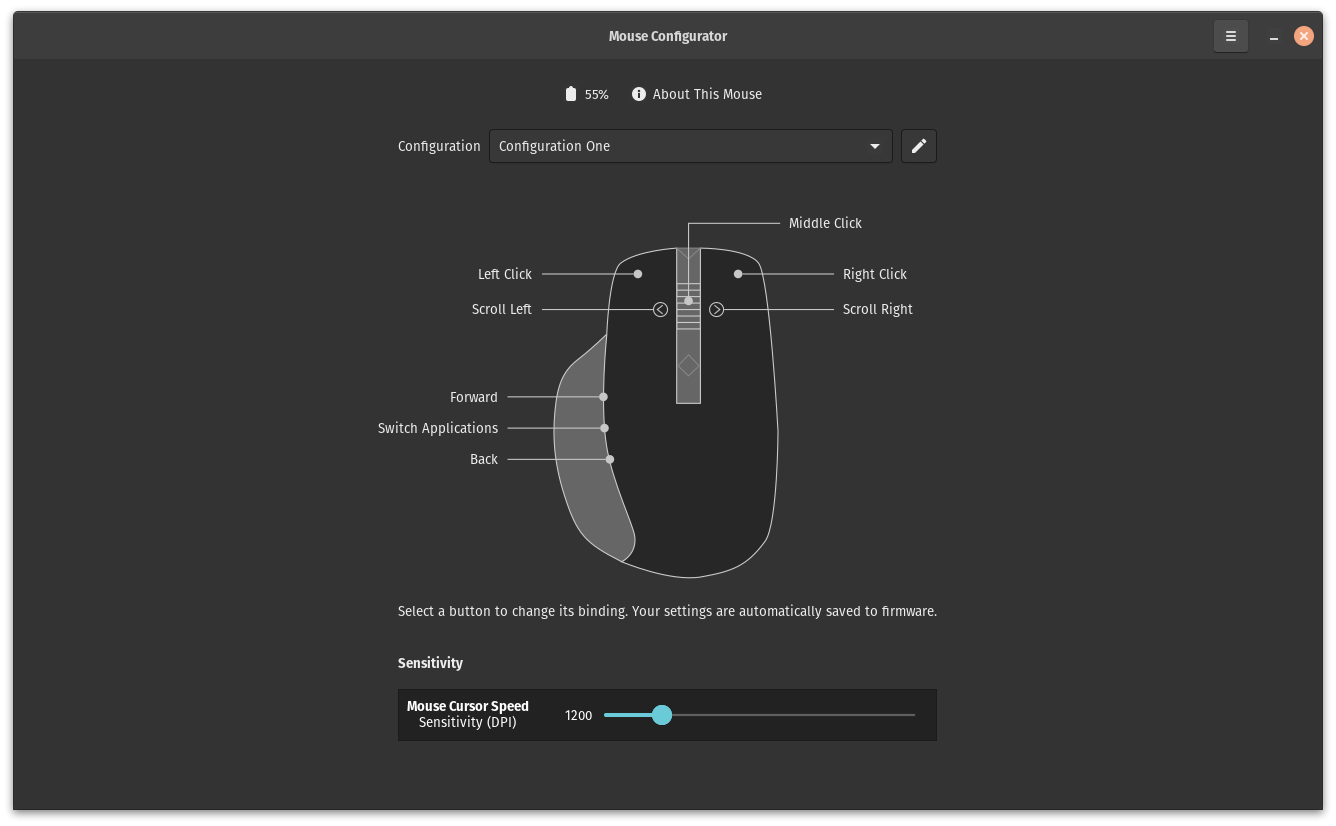This screenshot has width=1336, height=826.
Task: Select the Middle Click label
Action: [x=825, y=223]
